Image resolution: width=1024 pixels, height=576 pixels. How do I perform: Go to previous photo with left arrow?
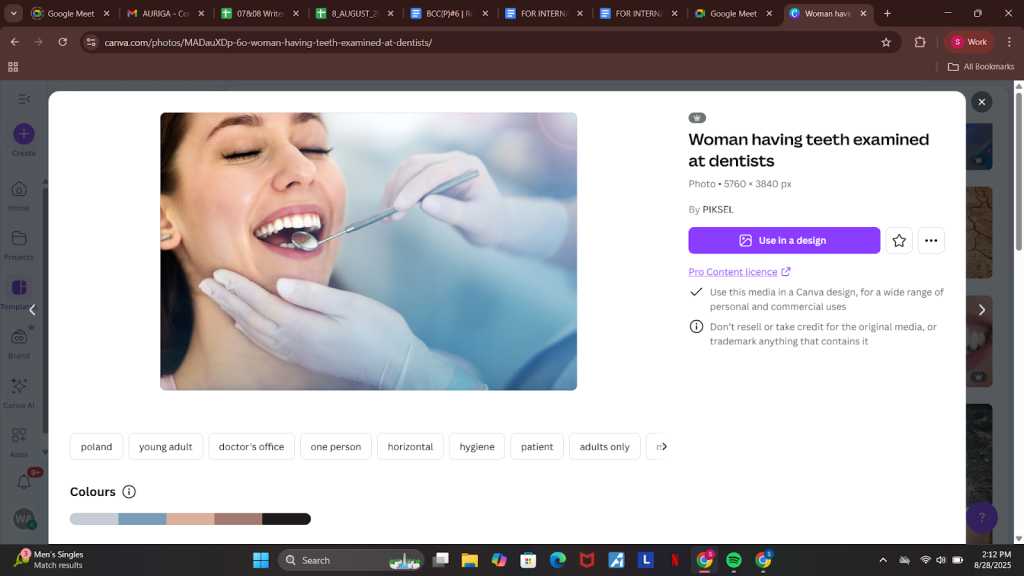click(32, 310)
